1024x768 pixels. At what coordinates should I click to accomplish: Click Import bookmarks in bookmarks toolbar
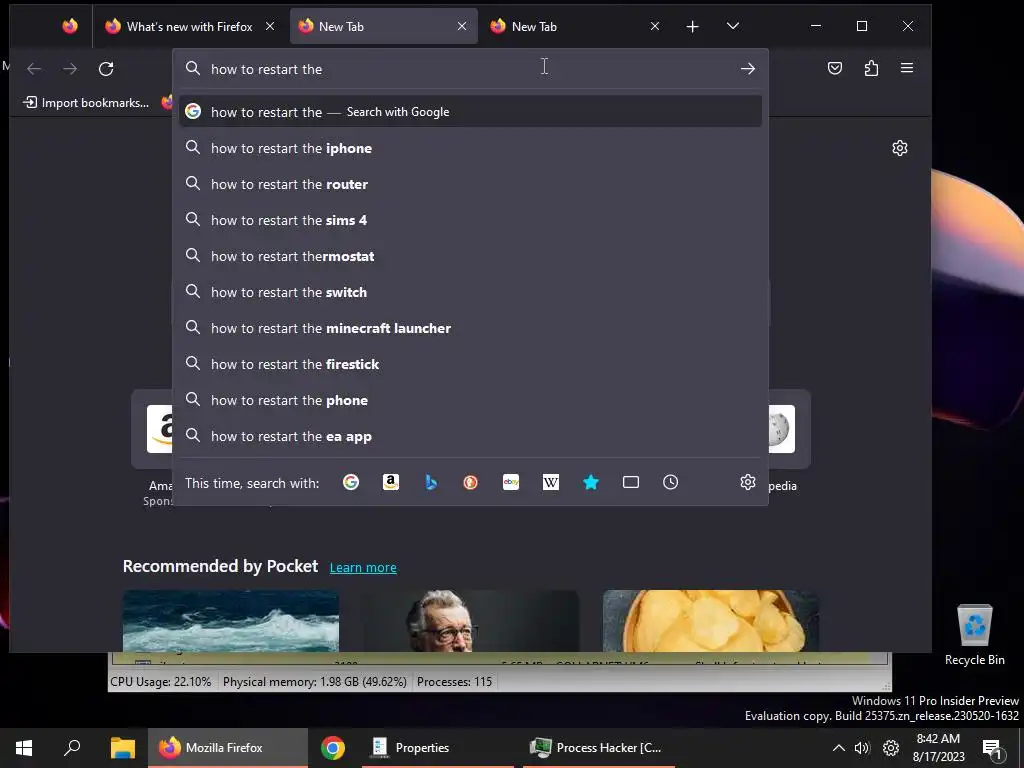click(x=86, y=103)
